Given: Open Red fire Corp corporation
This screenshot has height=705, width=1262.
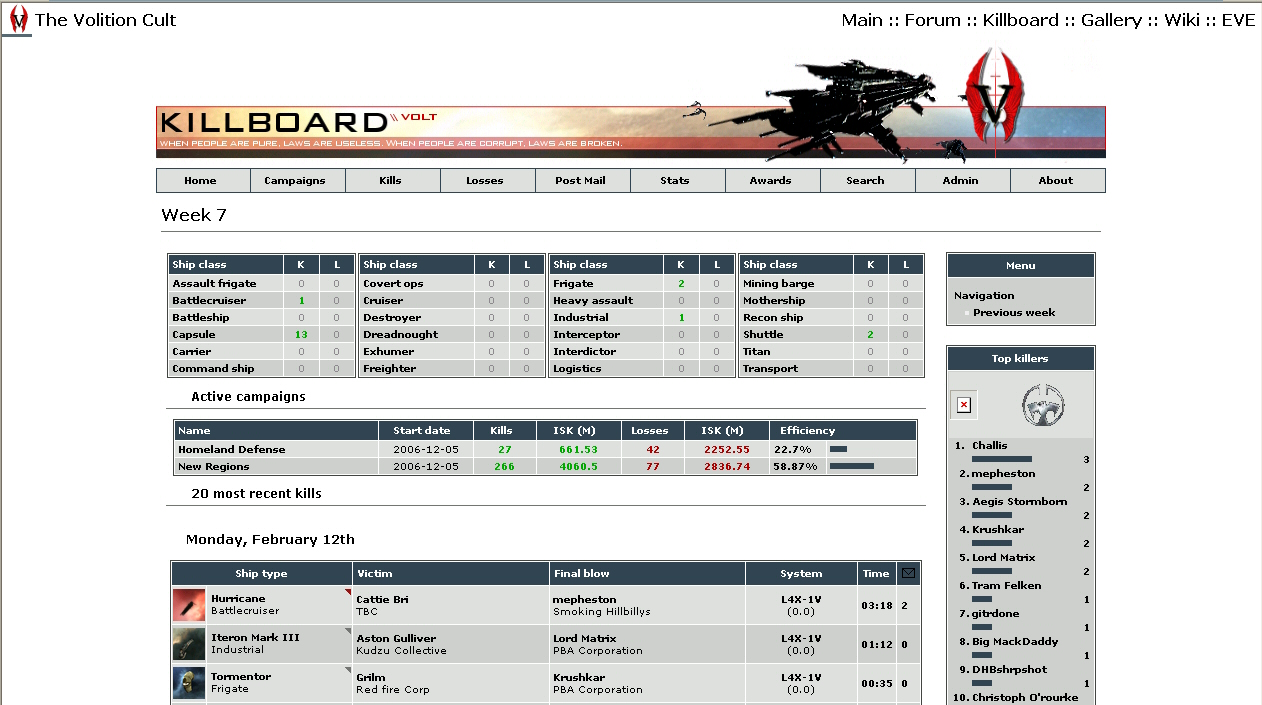Looking at the screenshot, I should pyautogui.click(x=393, y=689).
